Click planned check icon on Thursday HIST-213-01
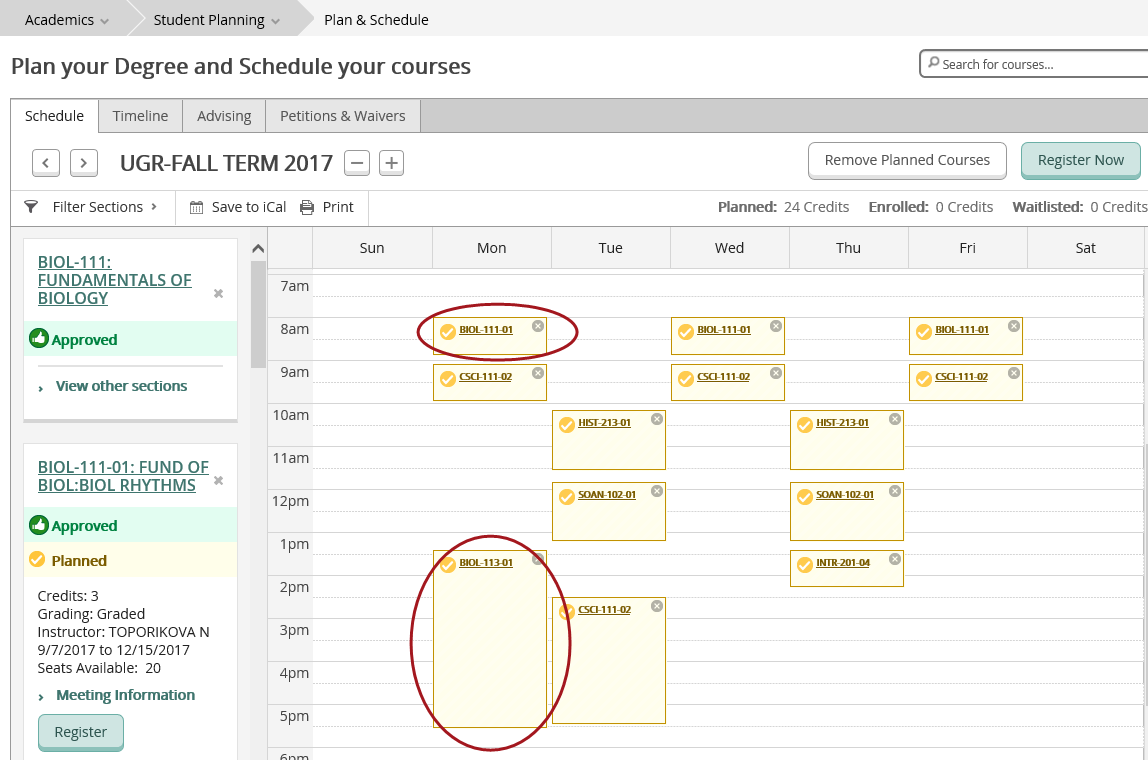This screenshot has height=760, width=1148. tap(805, 425)
